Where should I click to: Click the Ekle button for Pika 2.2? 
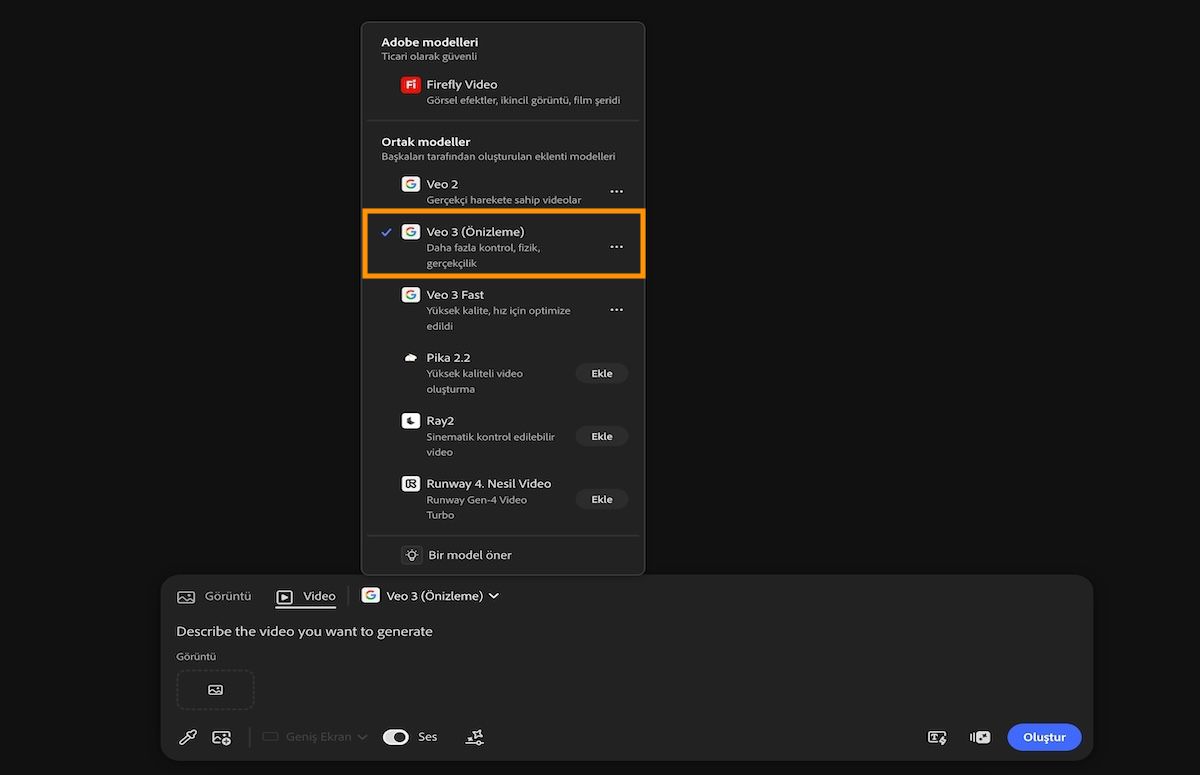(601, 373)
